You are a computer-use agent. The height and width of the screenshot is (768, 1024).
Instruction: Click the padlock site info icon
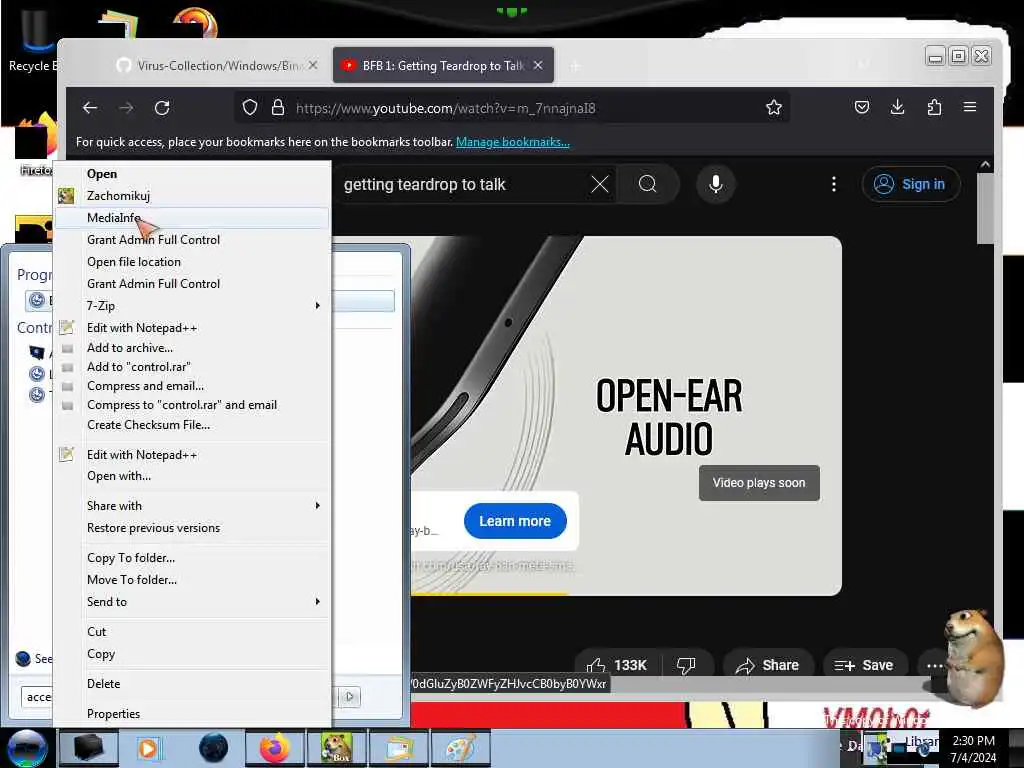pos(278,108)
